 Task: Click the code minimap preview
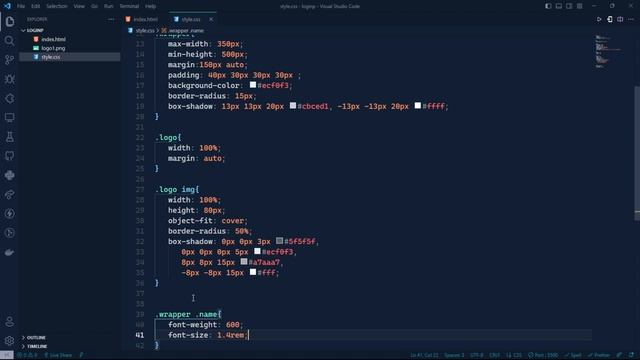tap(608, 51)
